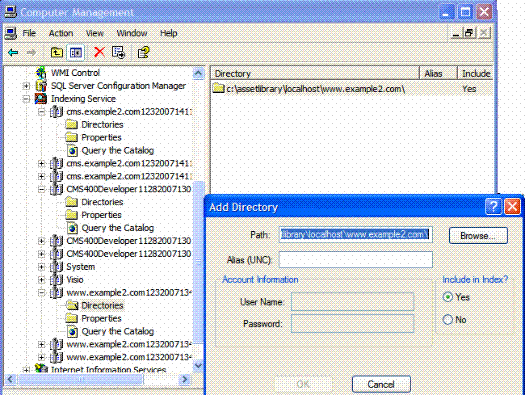
Task: Sort by the Alias column header
Action: coord(438,73)
